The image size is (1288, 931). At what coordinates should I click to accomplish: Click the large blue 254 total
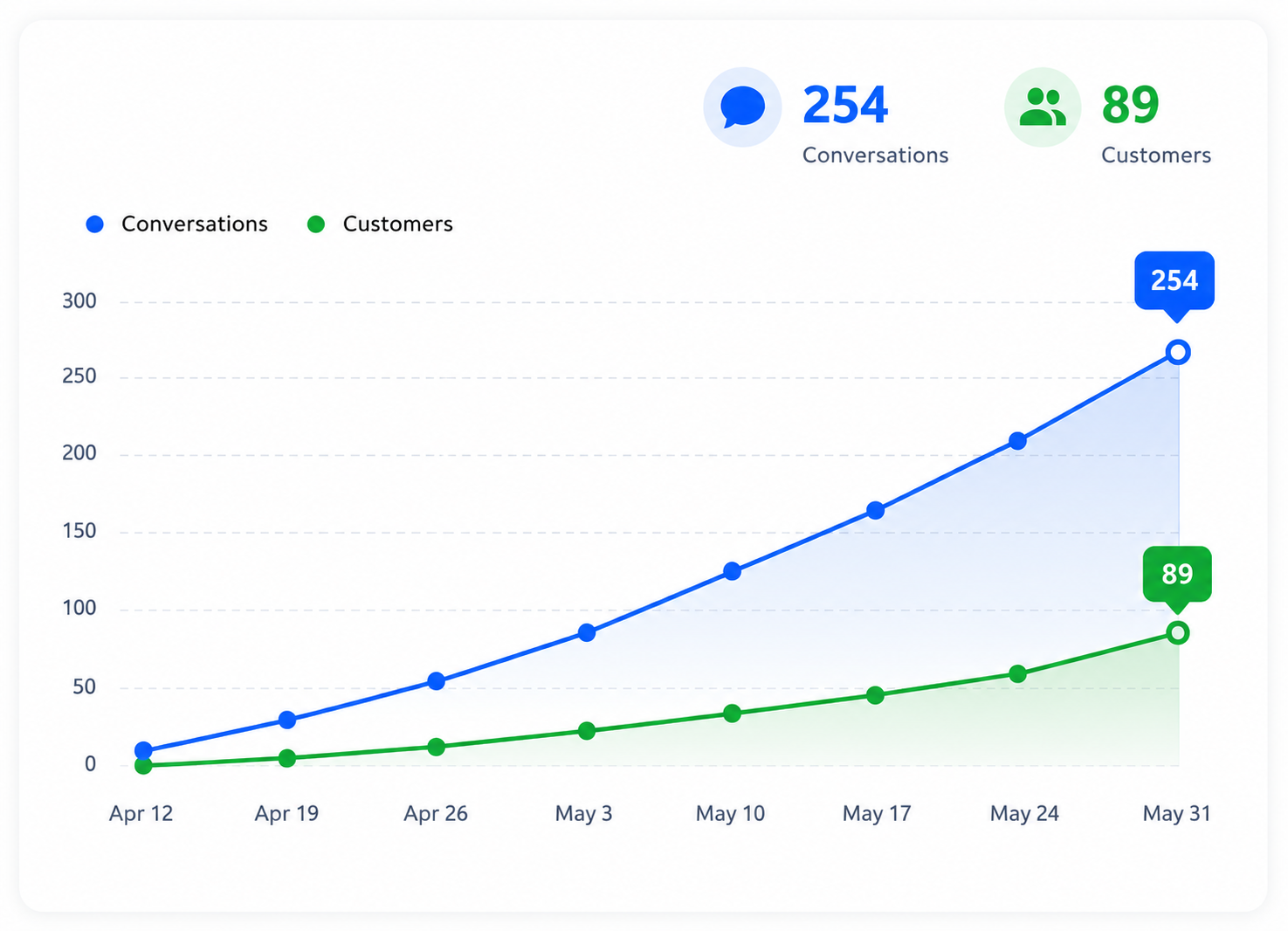coord(845,105)
